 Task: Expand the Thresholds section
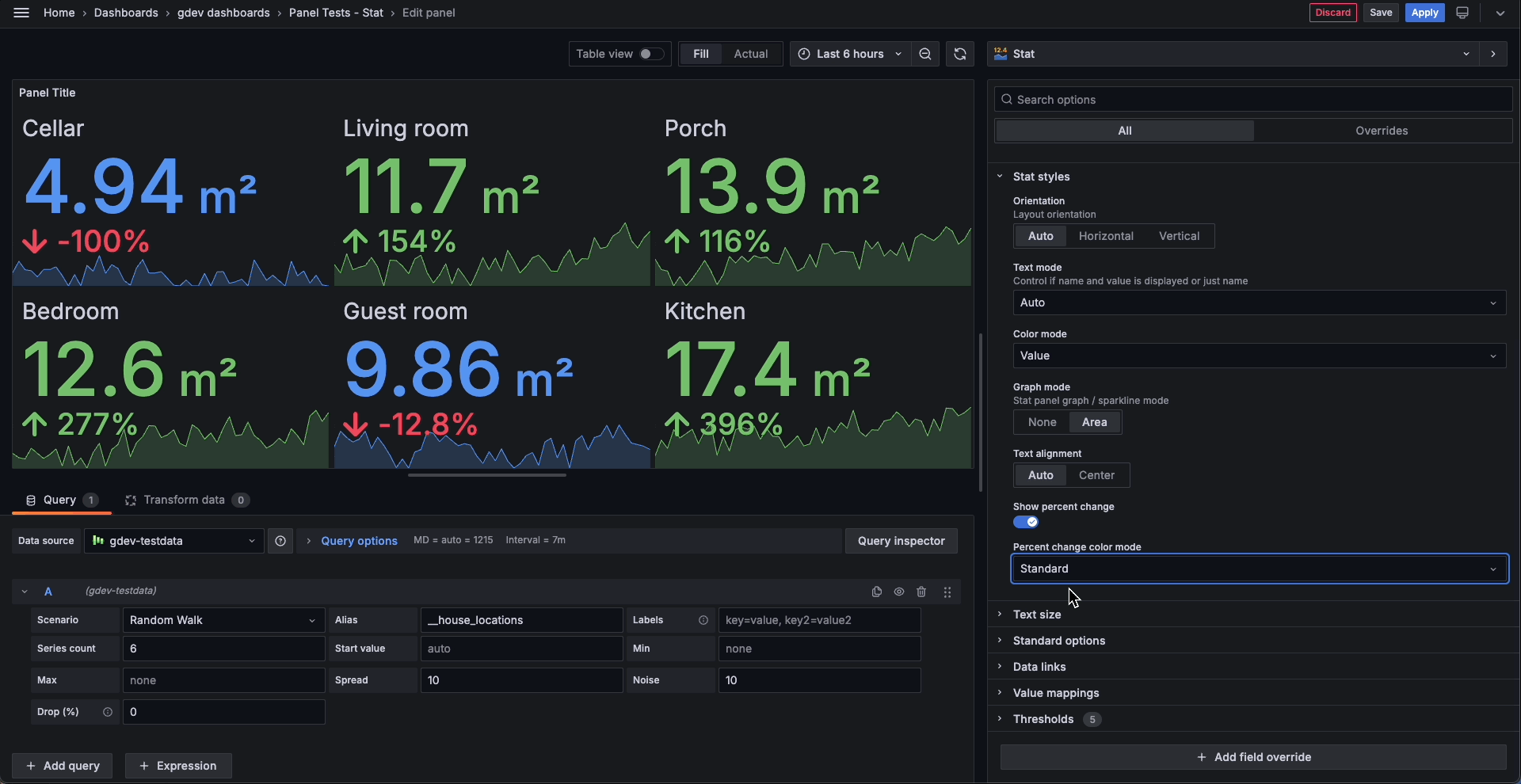pos(1043,719)
